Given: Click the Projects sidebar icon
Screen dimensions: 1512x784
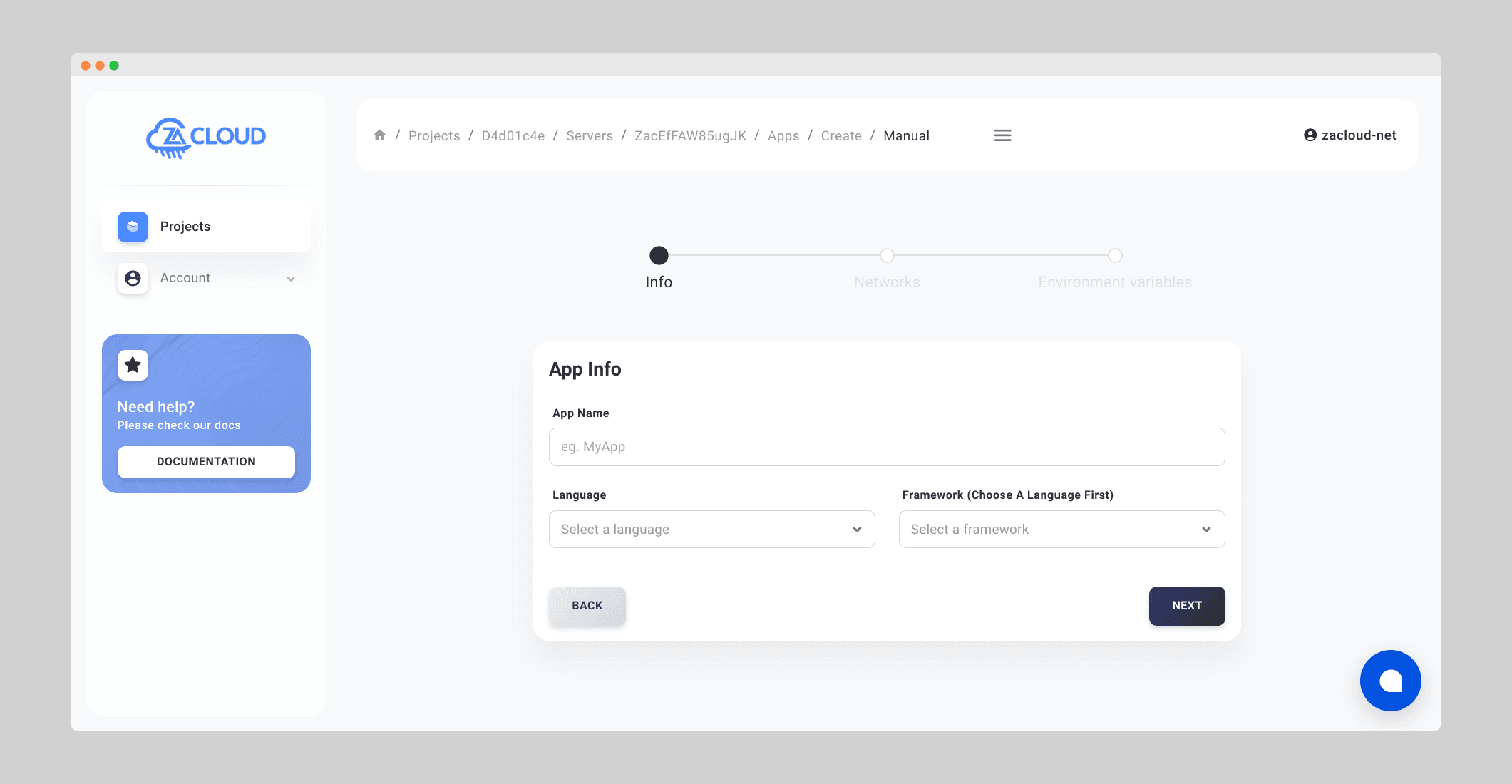Looking at the screenshot, I should tap(132, 225).
